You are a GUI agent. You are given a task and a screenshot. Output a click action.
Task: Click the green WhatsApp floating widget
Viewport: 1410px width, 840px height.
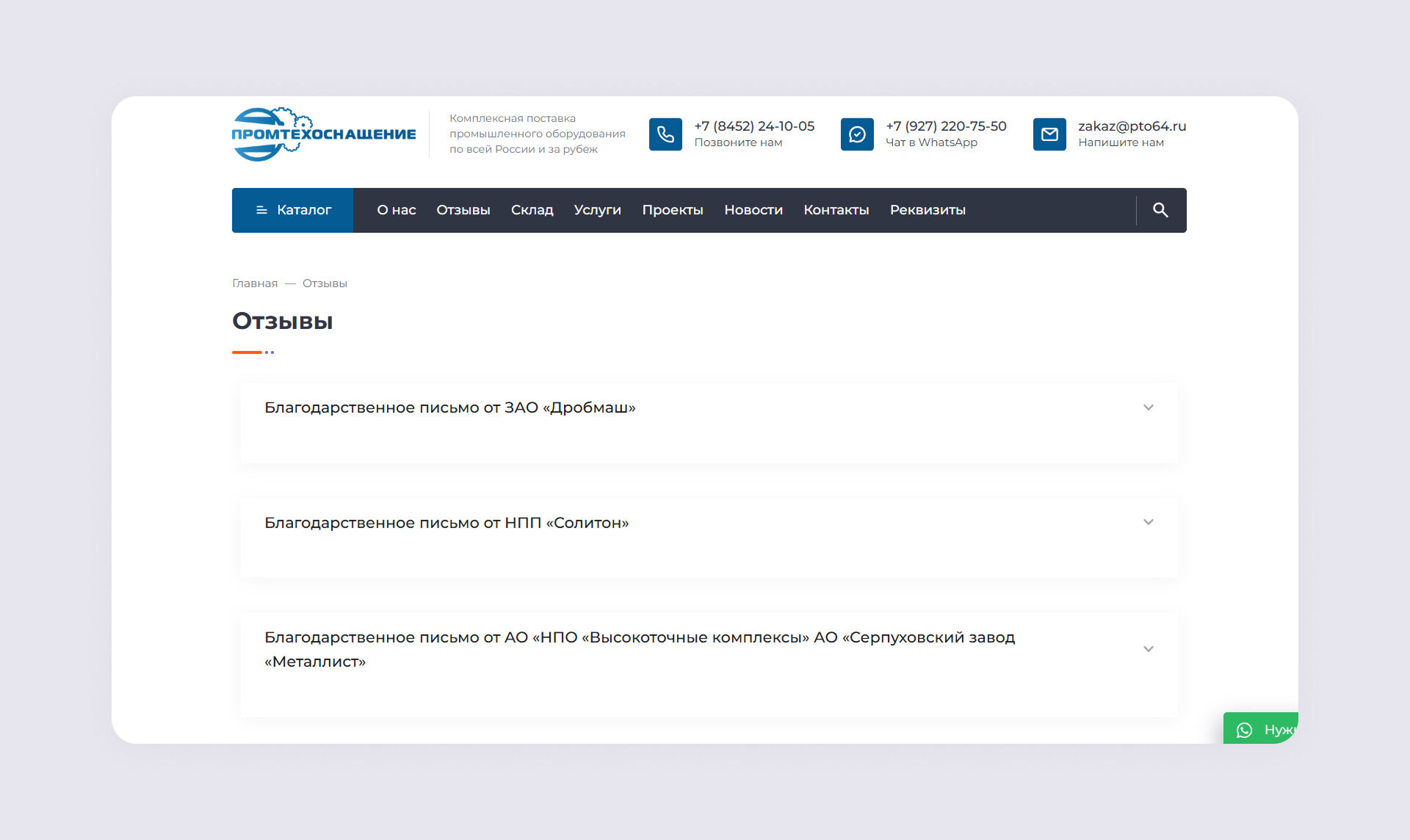(x=1262, y=729)
